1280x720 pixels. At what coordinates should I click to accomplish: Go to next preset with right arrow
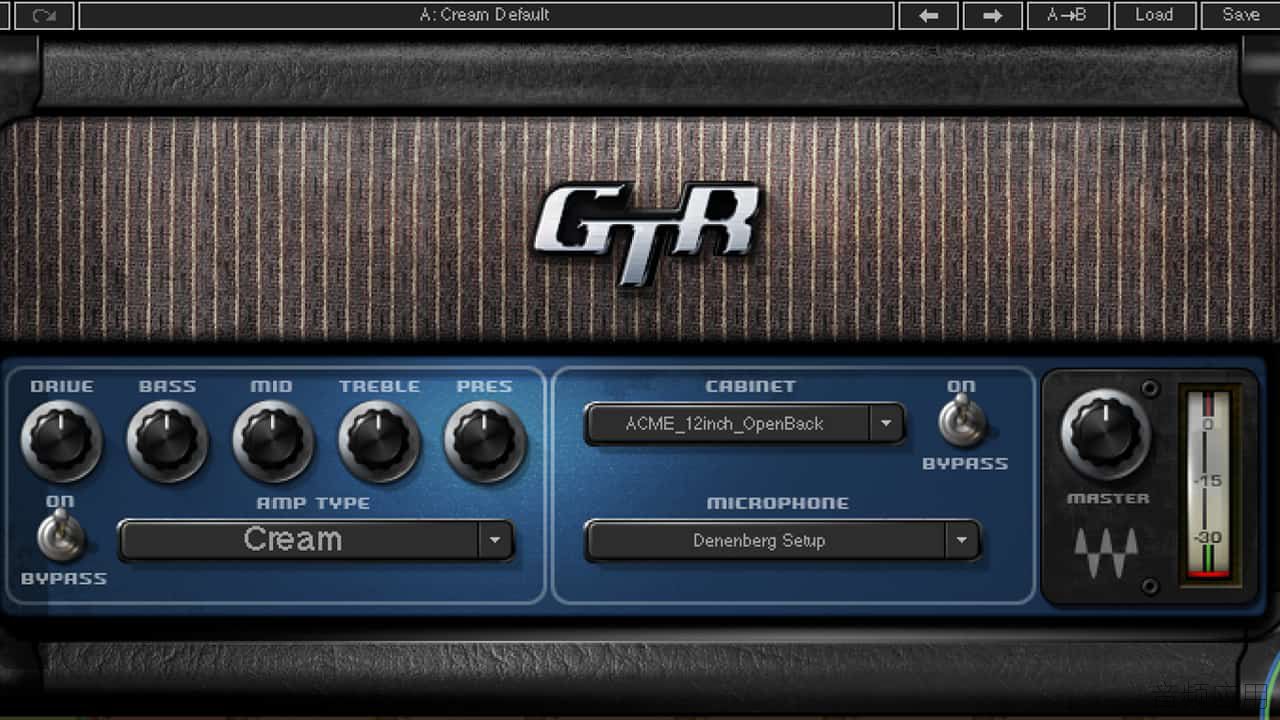click(992, 15)
